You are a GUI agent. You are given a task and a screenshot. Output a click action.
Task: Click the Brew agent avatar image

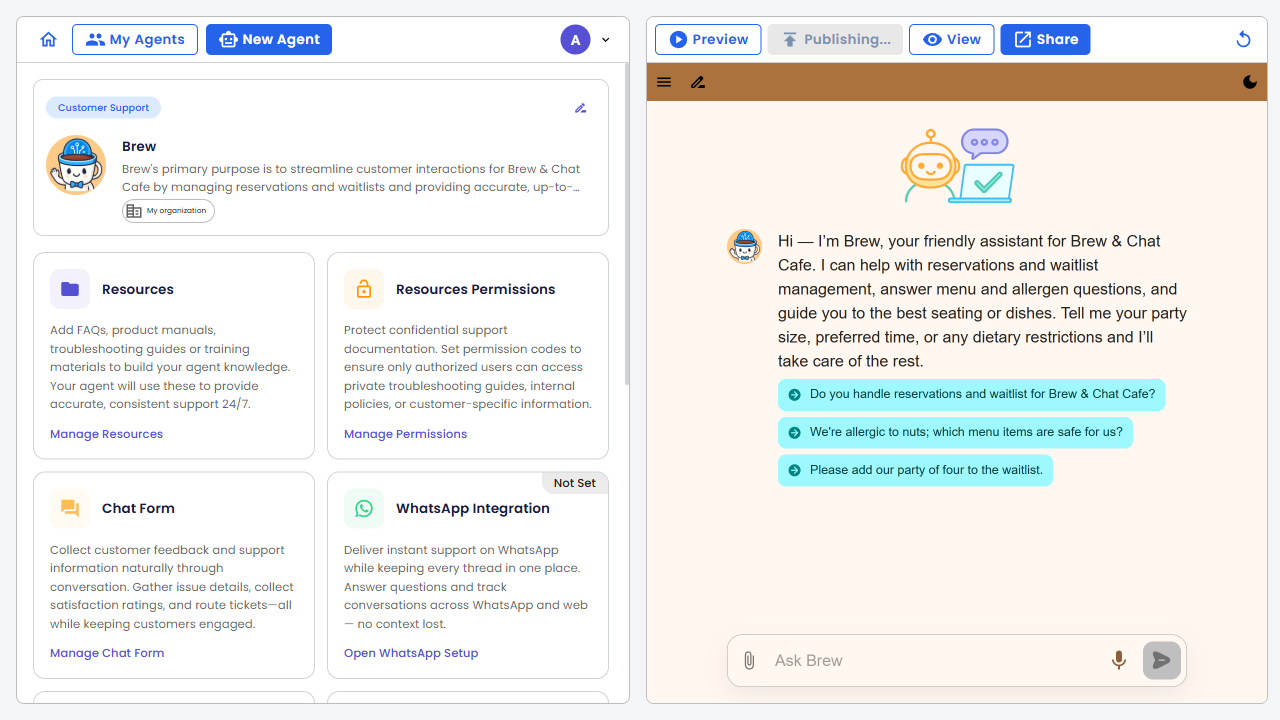tap(76, 165)
